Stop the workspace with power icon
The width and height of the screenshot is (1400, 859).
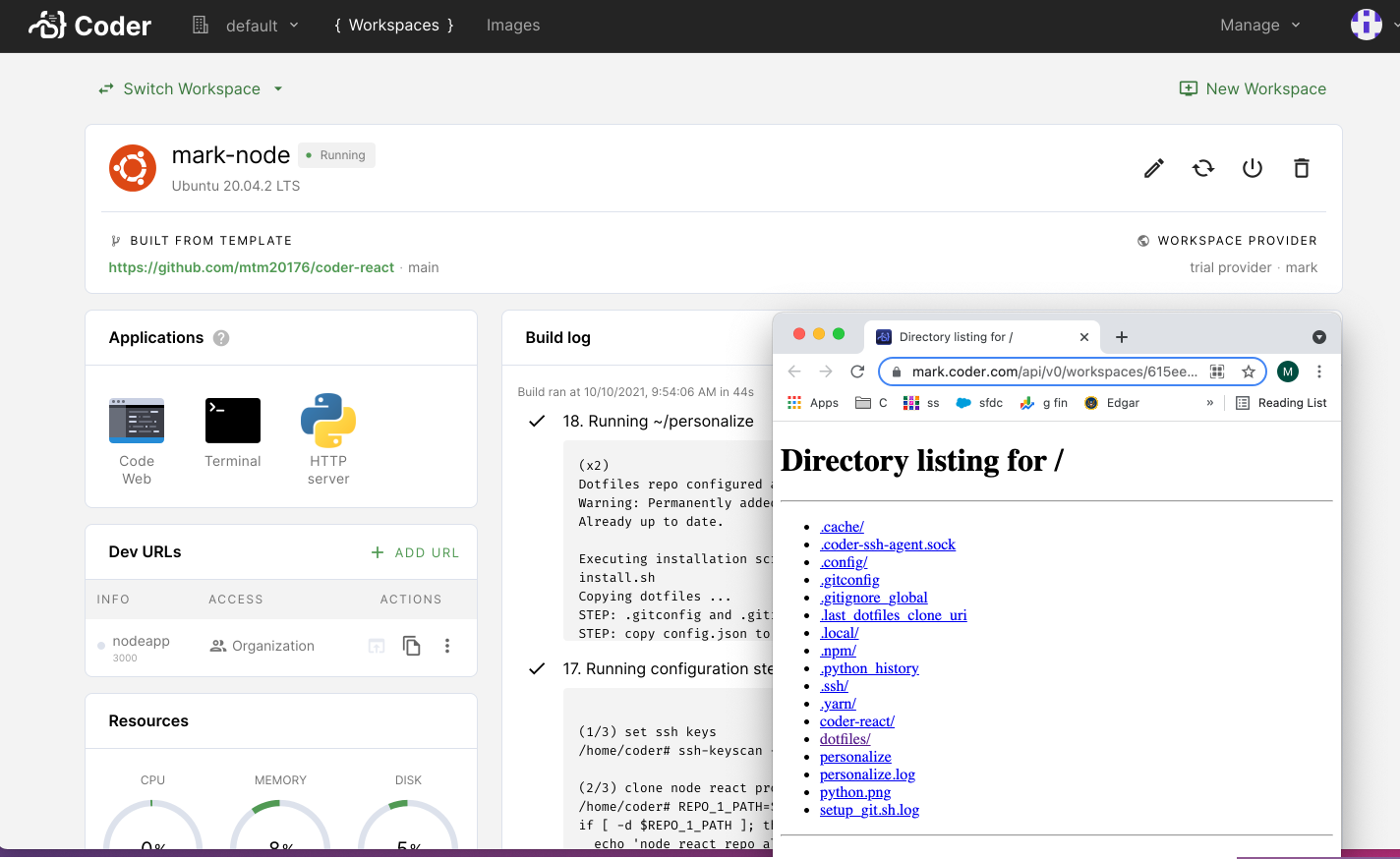1253,168
